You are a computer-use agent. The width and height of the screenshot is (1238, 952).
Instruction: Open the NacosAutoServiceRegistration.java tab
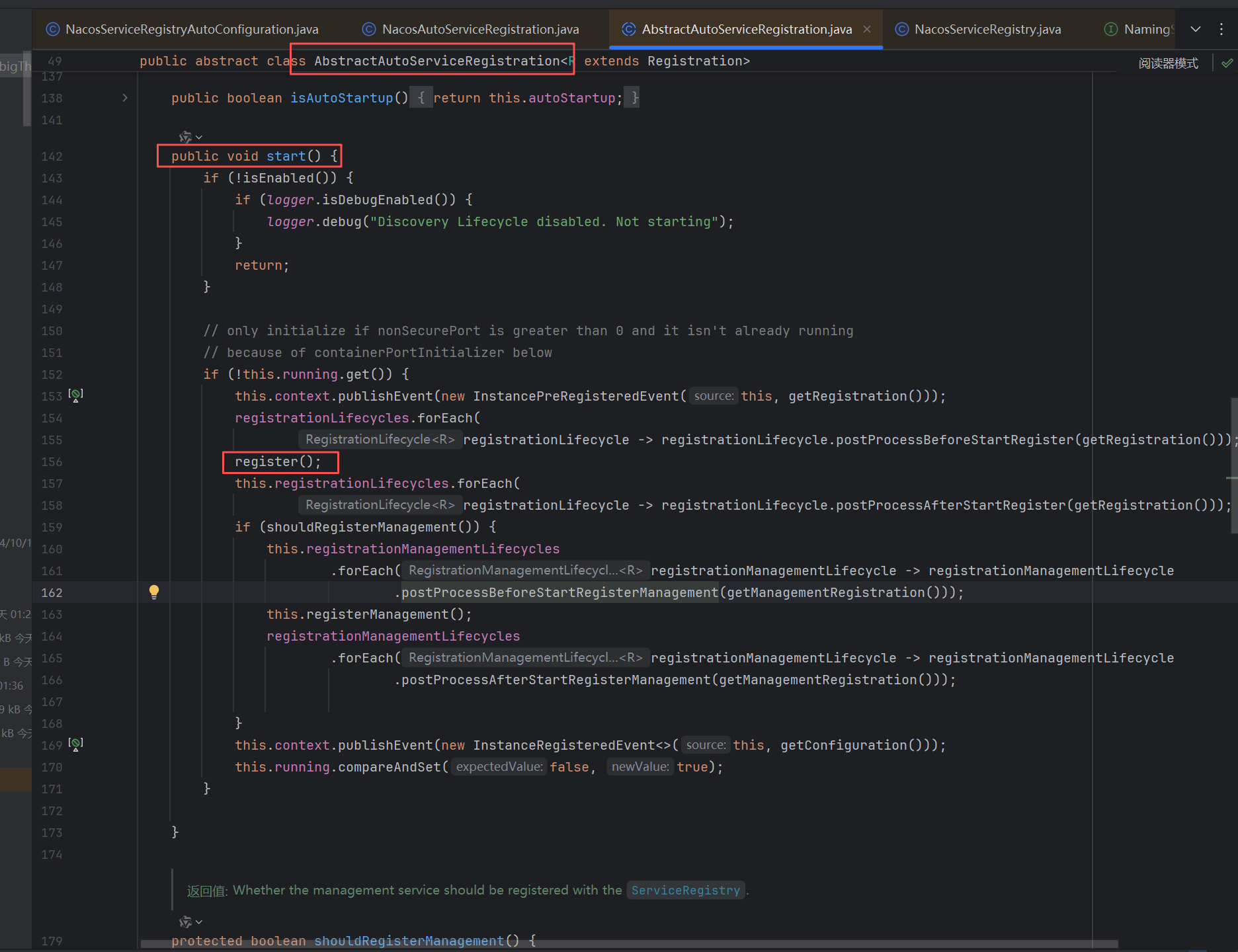click(x=480, y=29)
